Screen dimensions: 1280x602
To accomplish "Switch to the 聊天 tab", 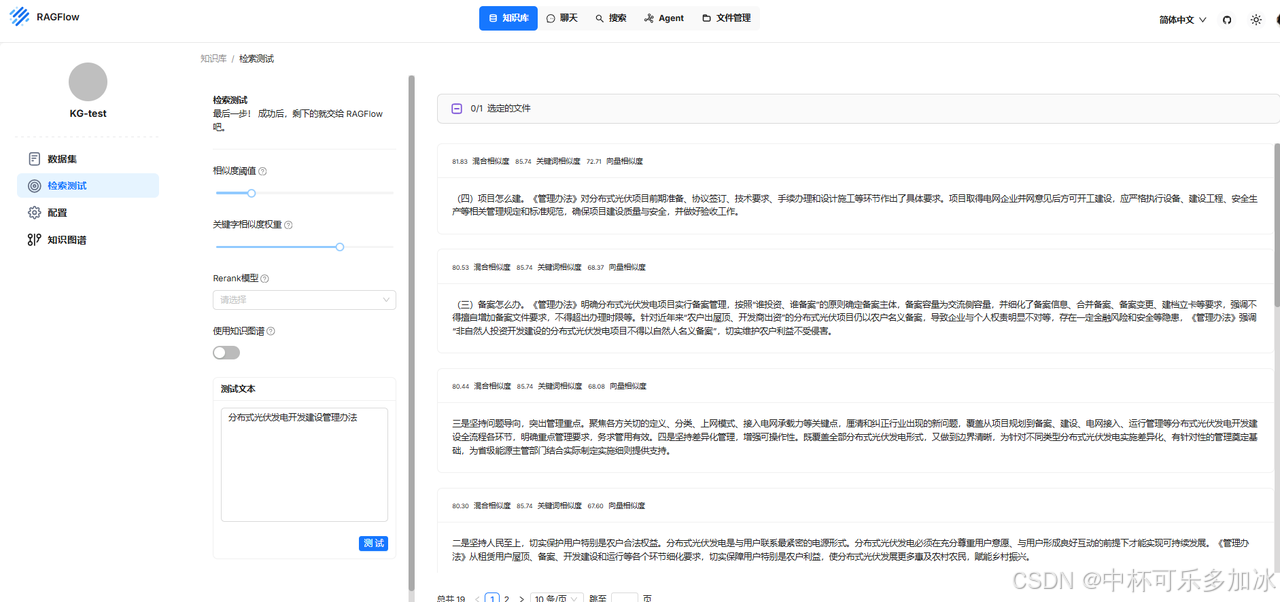I will coord(562,18).
